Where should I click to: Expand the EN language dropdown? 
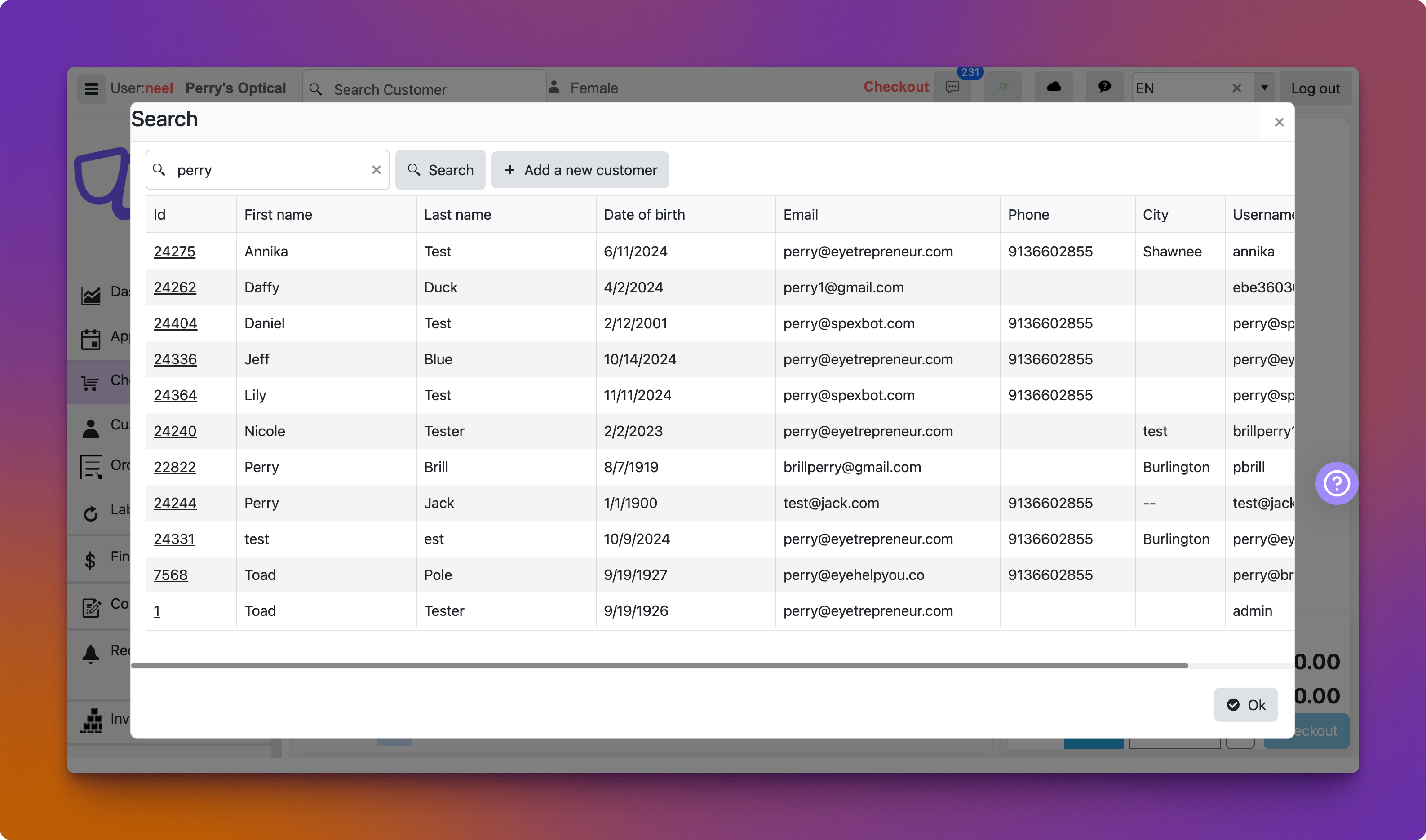[x=1265, y=88]
